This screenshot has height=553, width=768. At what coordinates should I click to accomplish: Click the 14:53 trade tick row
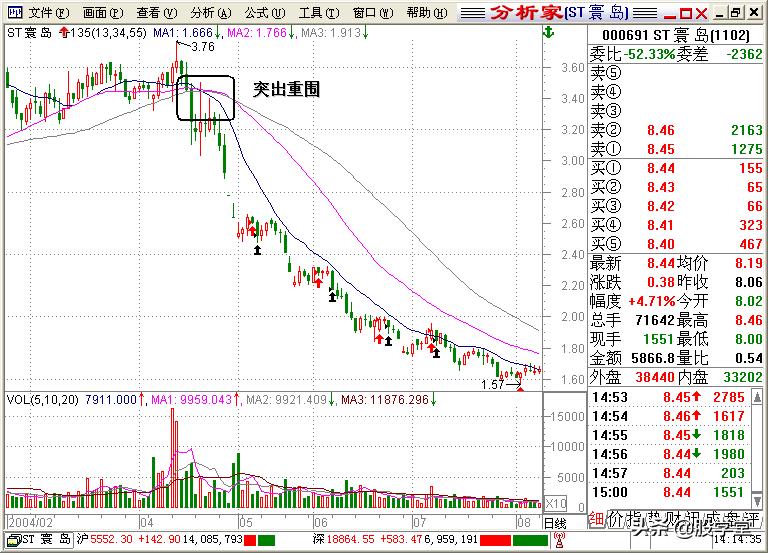tap(671, 397)
